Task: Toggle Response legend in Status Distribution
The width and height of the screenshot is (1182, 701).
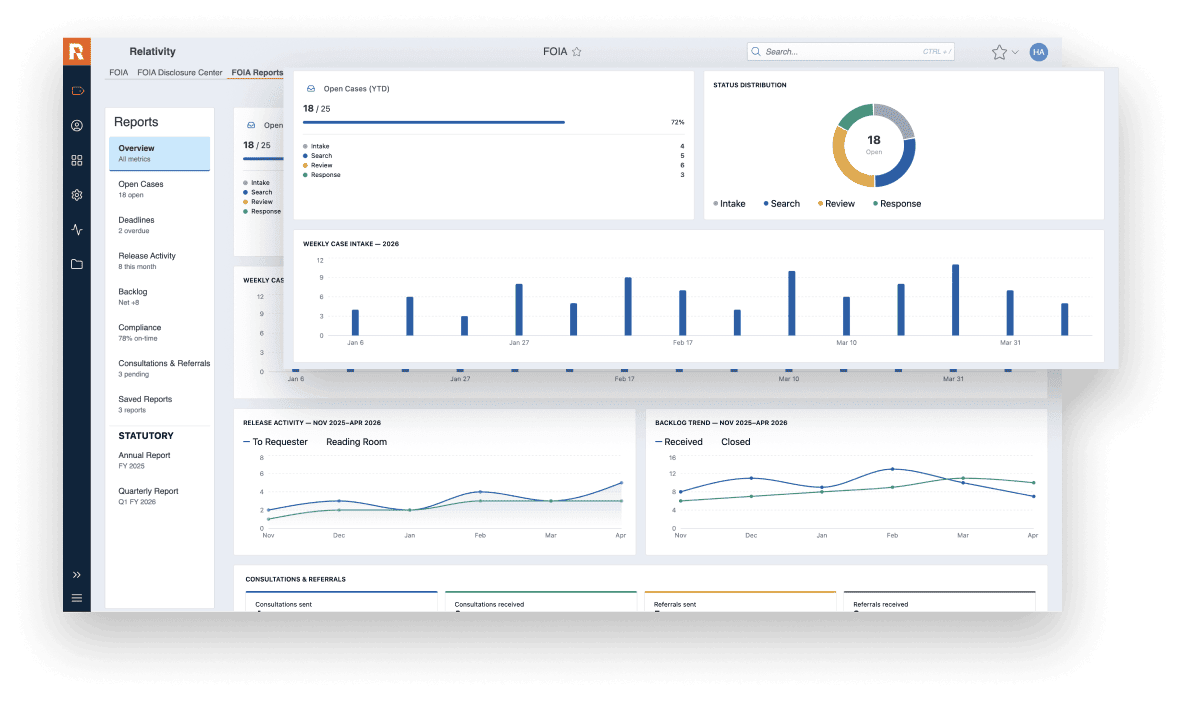Action: click(x=897, y=204)
